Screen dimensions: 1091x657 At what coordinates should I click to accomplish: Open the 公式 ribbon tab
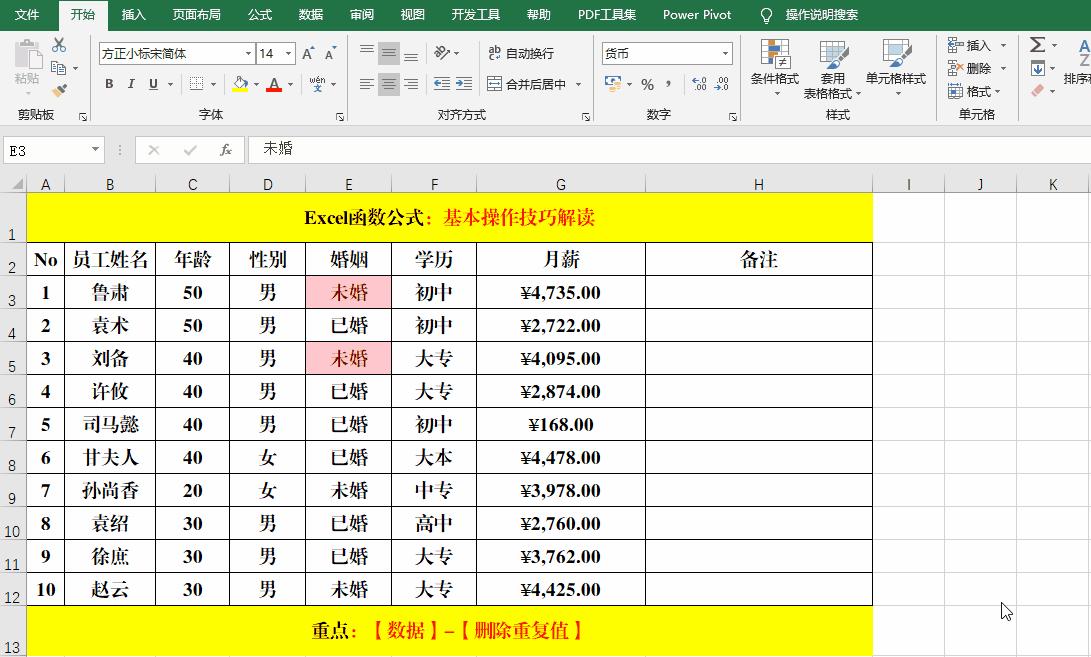pyautogui.click(x=259, y=15)
